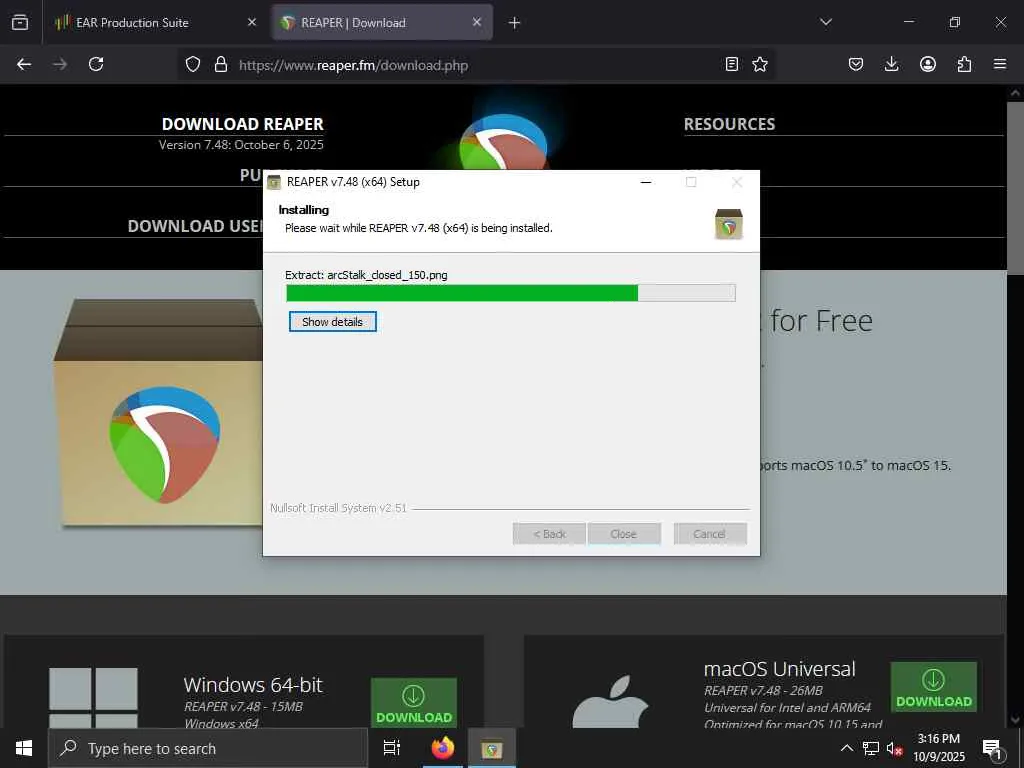The image size is (1024, 768).
Task: Open DOWNLOAD USER GUIDE link on page
Action: click(195, 226)
